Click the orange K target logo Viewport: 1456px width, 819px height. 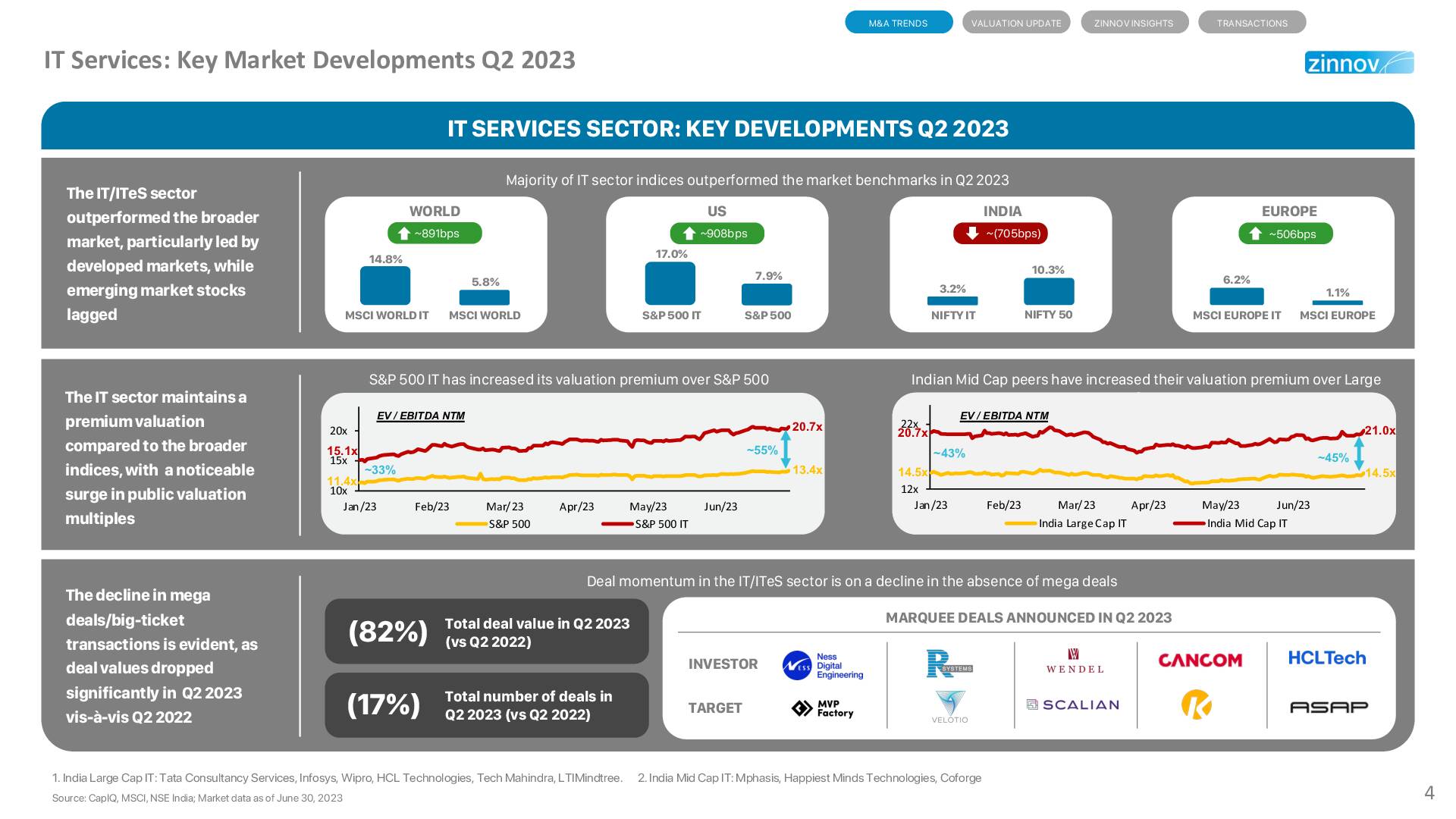coord(1197,704)
